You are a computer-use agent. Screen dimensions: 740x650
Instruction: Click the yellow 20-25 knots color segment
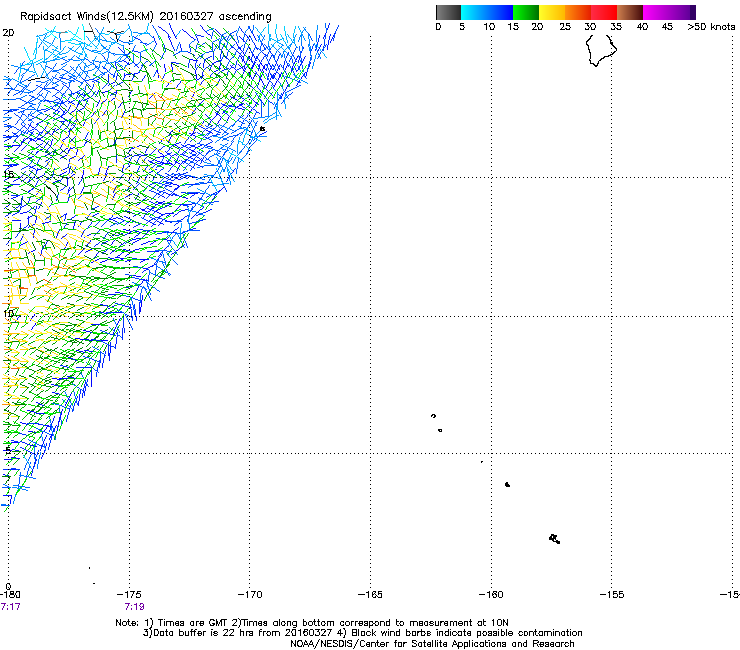(552, 12)
